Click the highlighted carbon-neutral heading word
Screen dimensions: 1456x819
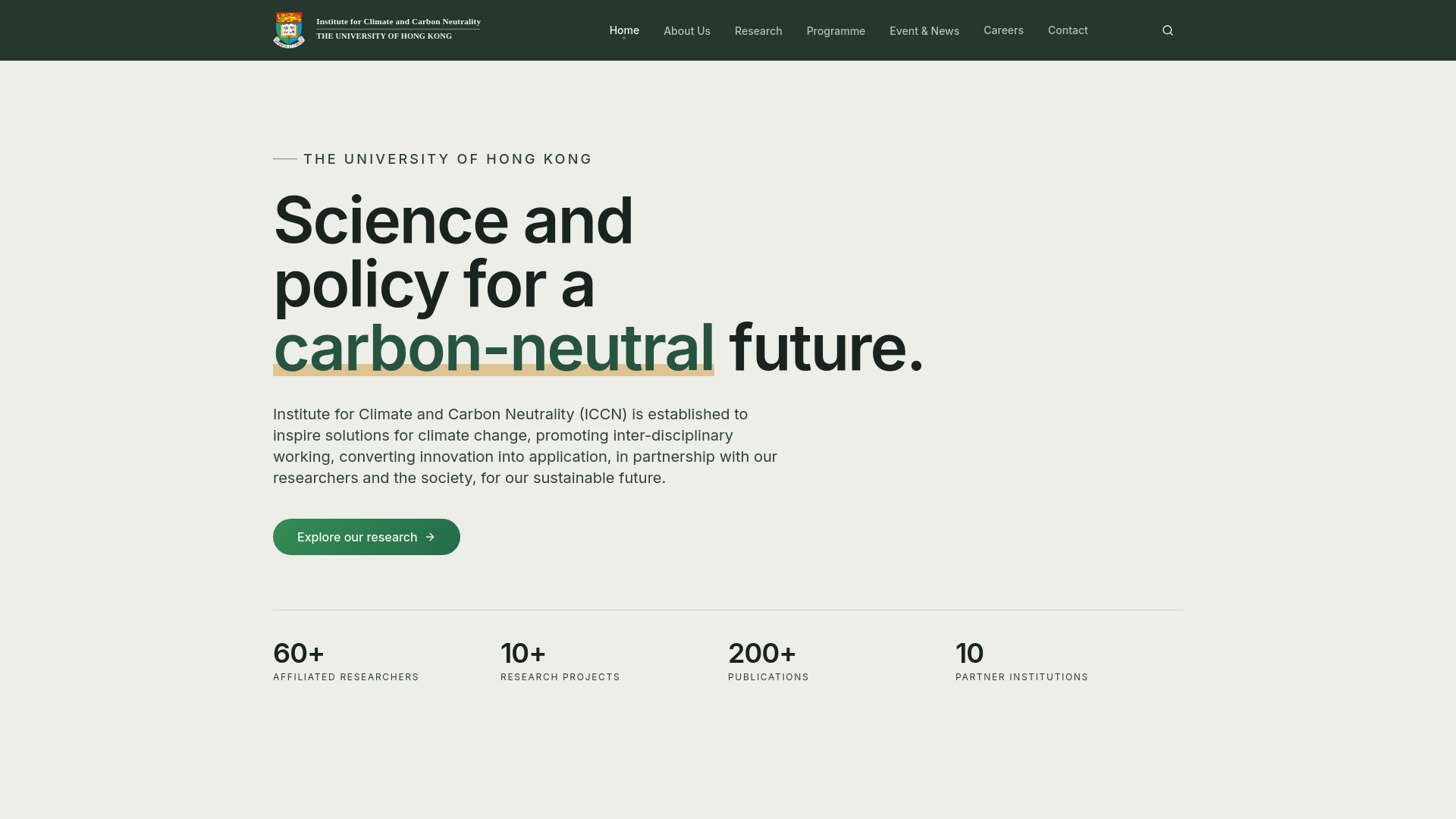point(494,348)
